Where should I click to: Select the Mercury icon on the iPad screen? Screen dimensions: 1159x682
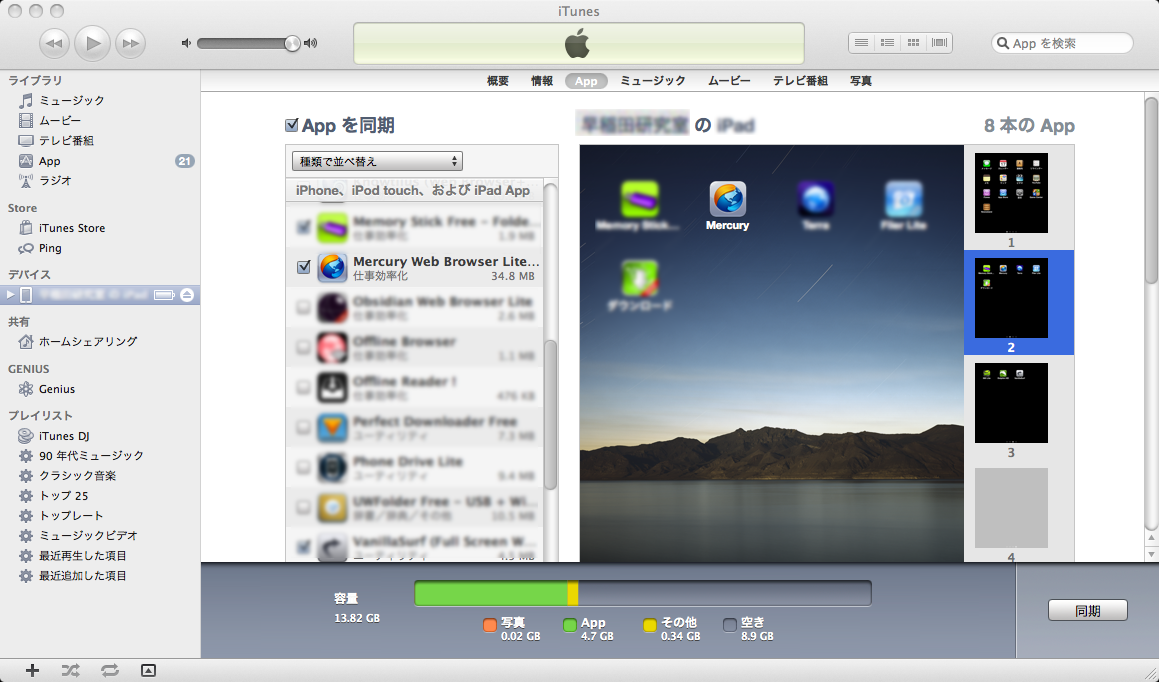[727, 199]
